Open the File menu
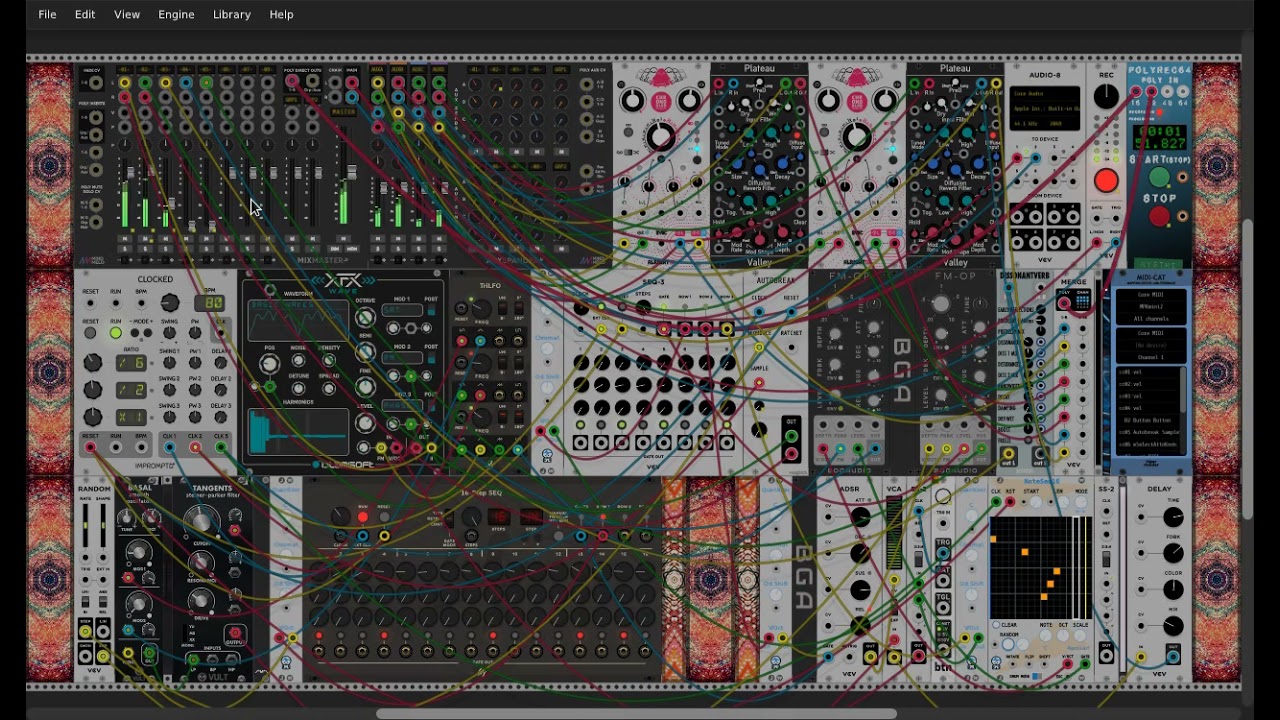Image resolution: width=1280 pixels, height=720 pixels. [x=47, y=14]
